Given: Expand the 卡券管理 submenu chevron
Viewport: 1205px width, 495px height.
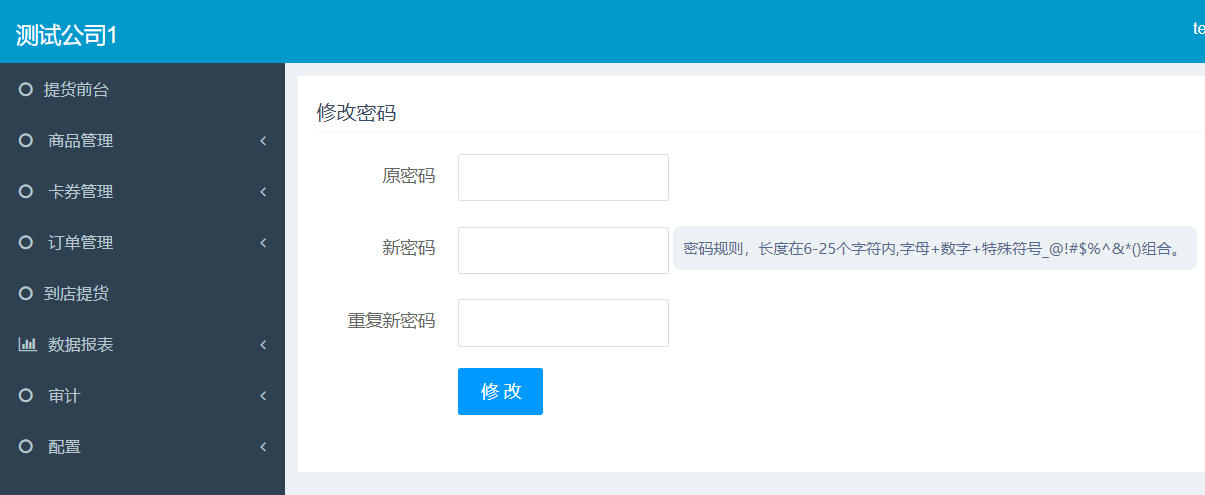Looking at the screenshot, I should [x=263, y=192].
